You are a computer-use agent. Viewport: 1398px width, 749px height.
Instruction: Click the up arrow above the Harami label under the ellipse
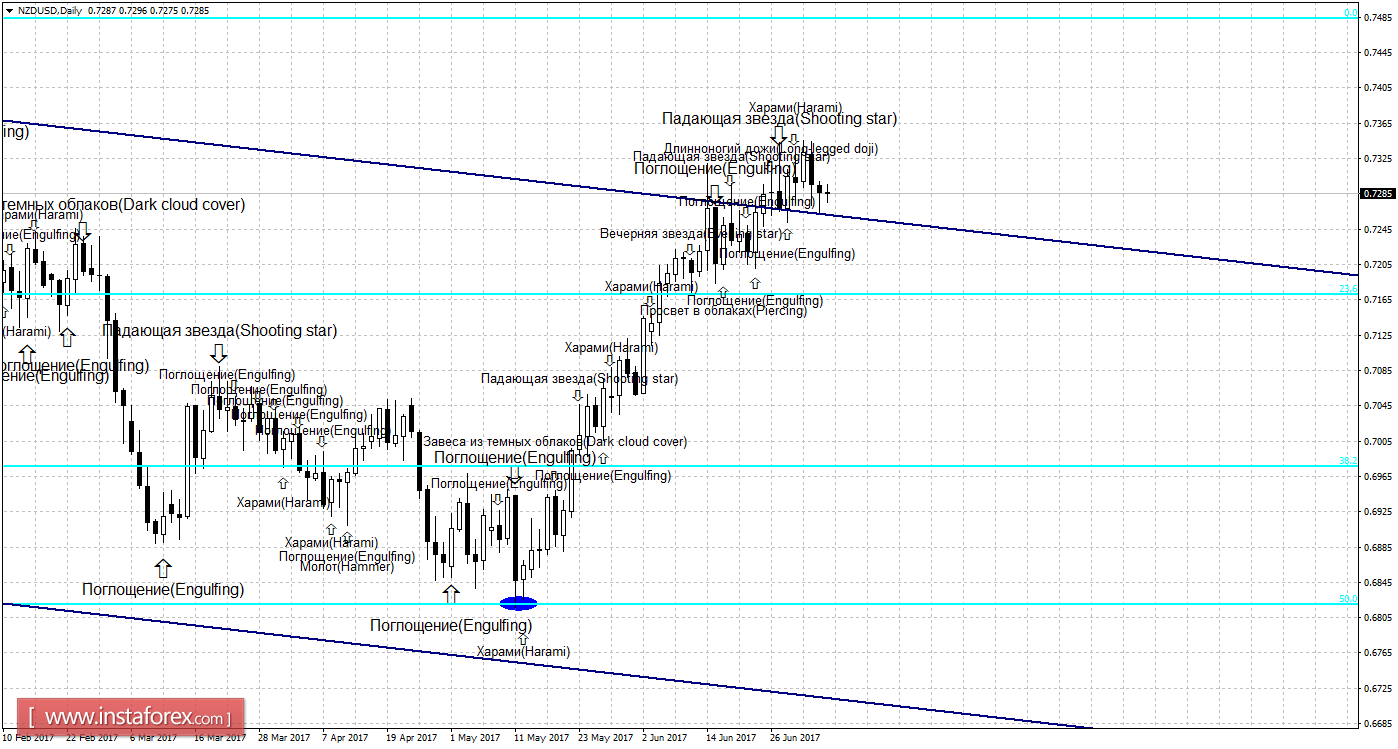point(523,638)
